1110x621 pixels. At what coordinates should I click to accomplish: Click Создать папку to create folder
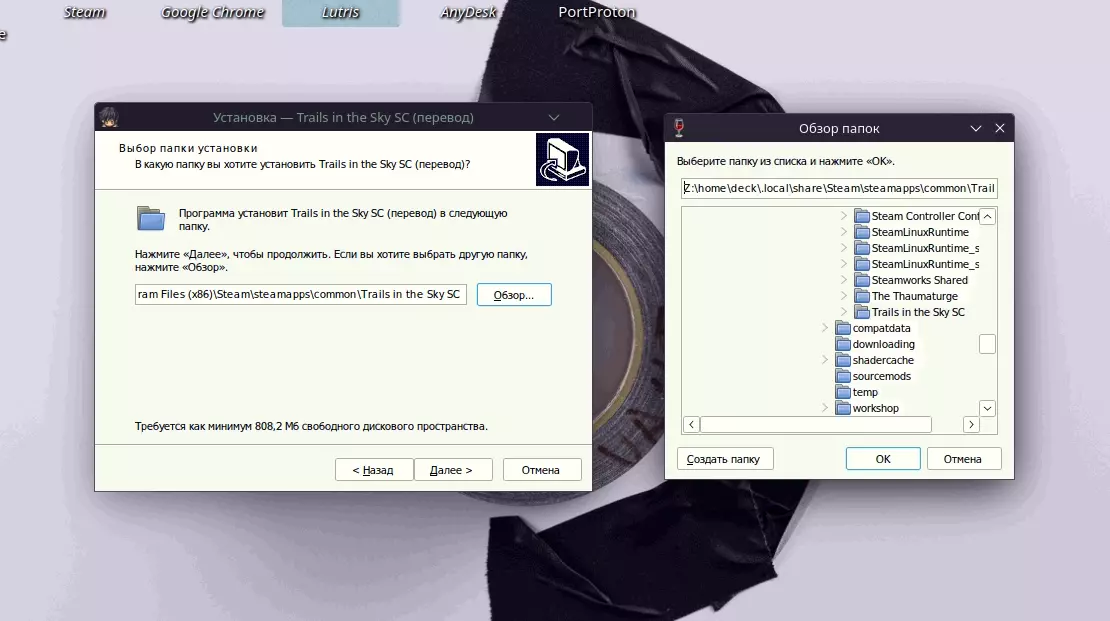[724, 459]
